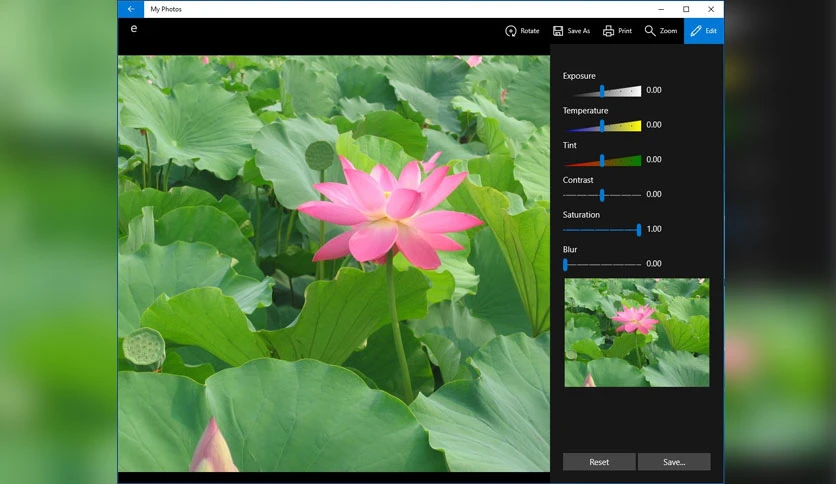Click the Exposure value 0.00

click(654, 90)
